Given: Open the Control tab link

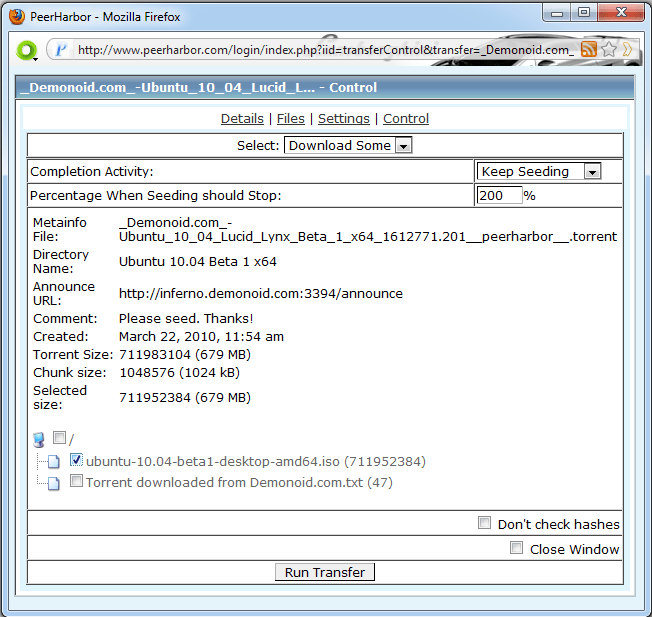Looking at the screenshot, I should (x=406, y=118).
